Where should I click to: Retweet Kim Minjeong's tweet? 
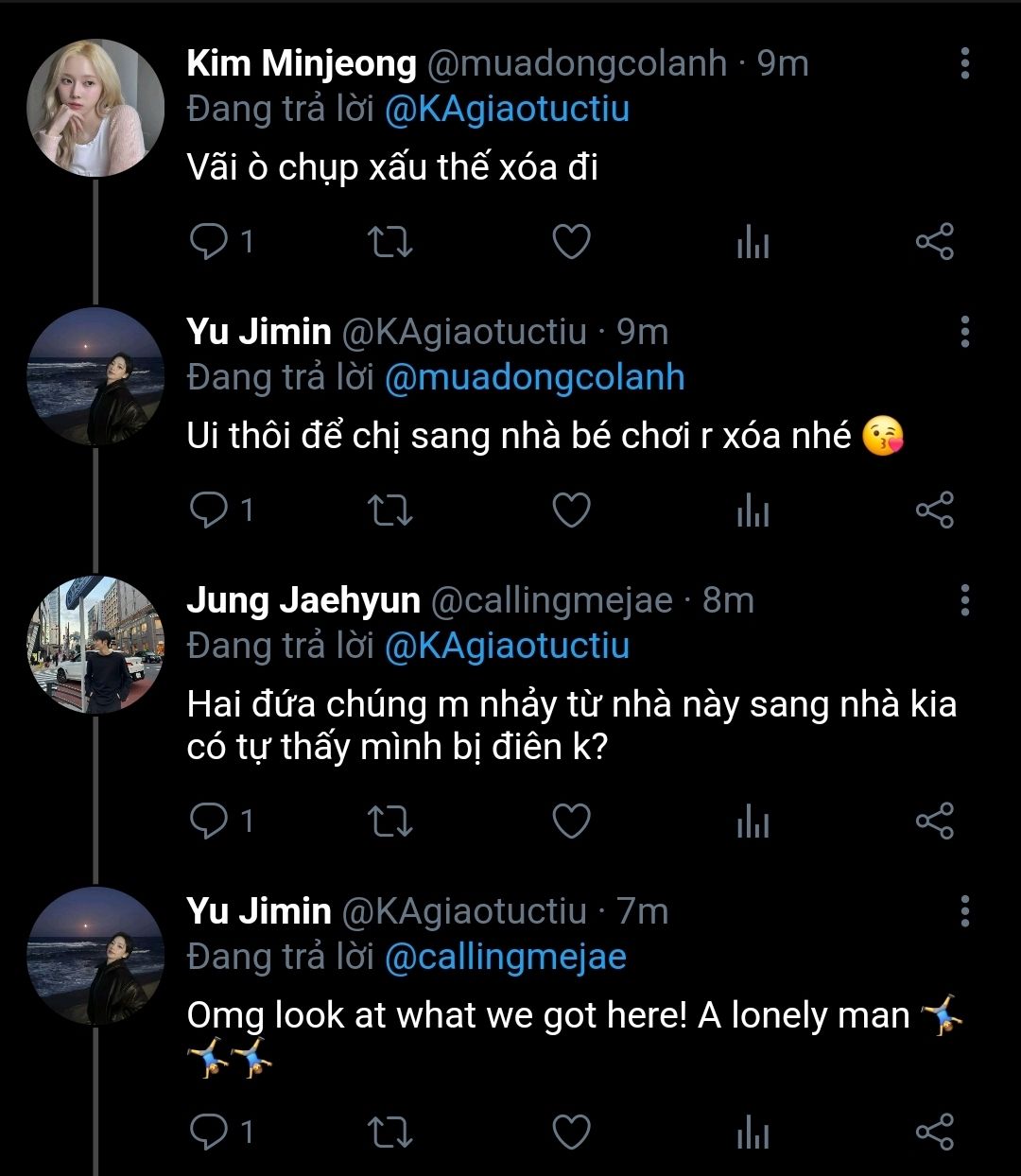389,242
